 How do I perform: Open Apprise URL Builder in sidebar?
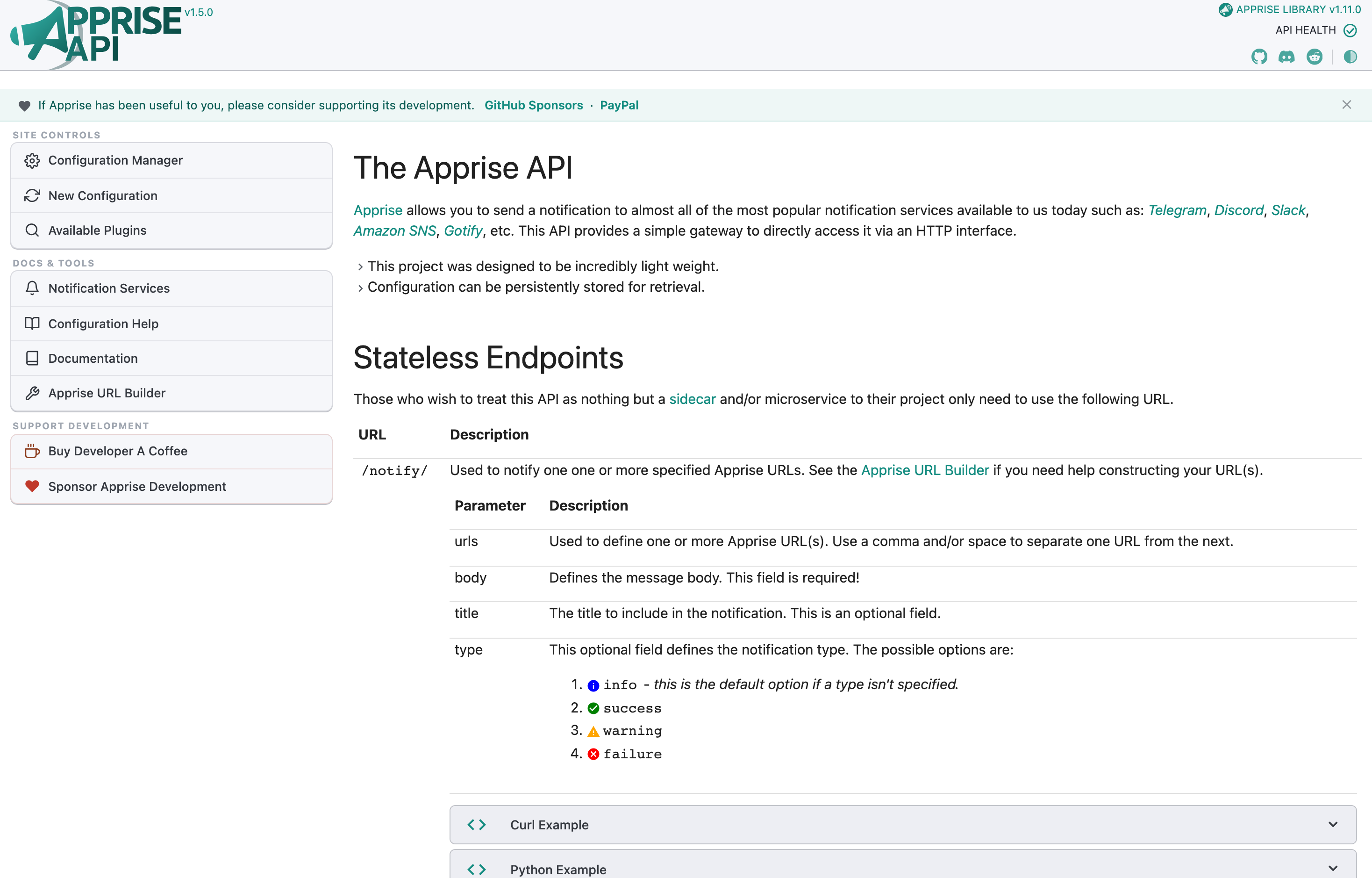tap(171, 393)
